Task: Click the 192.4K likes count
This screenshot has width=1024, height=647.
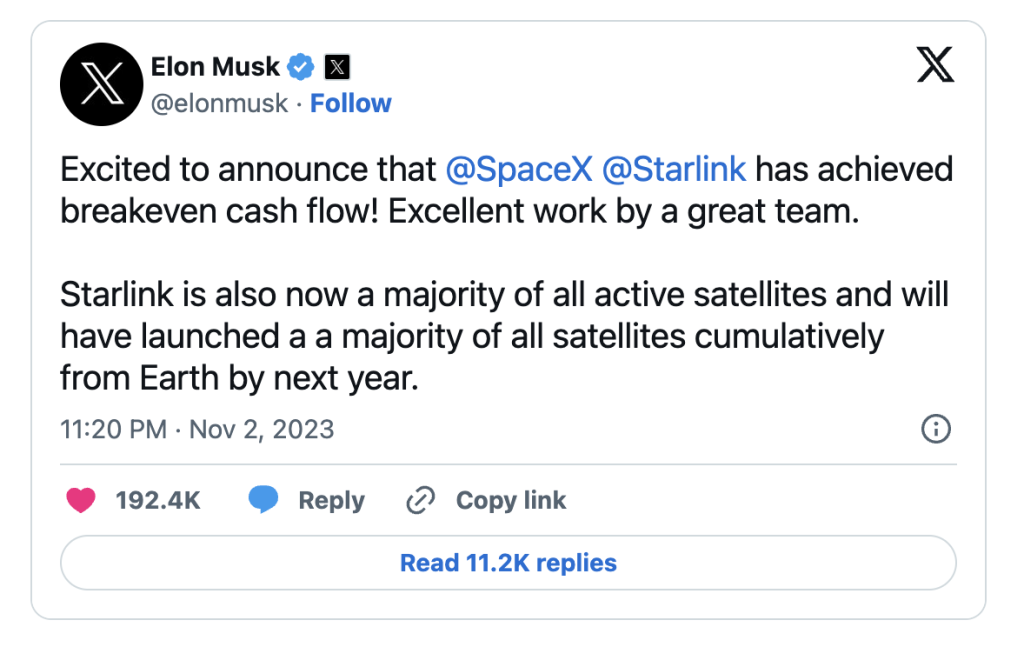Action: coord(157,501)
